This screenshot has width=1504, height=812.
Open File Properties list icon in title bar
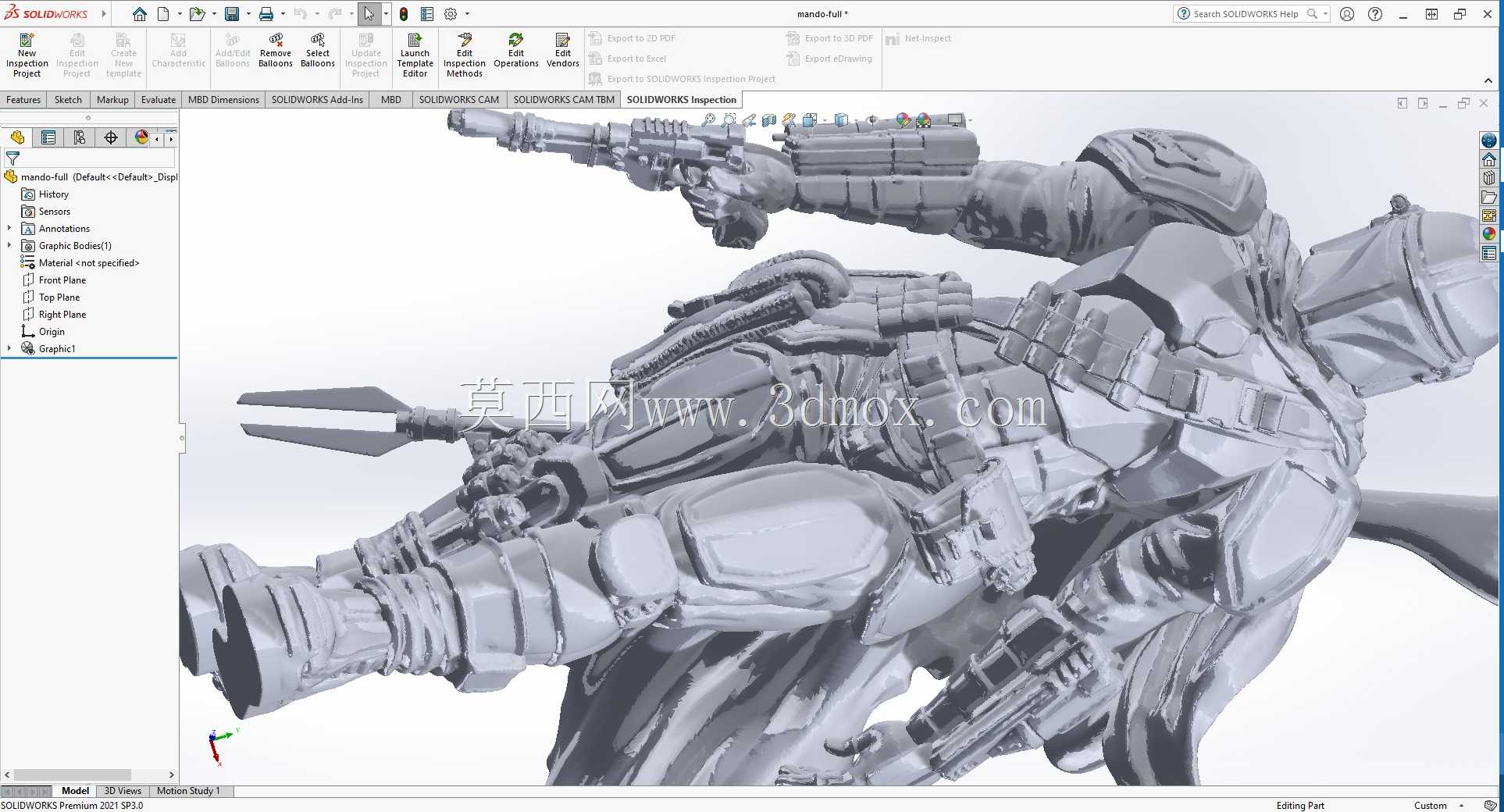(427, 14)
